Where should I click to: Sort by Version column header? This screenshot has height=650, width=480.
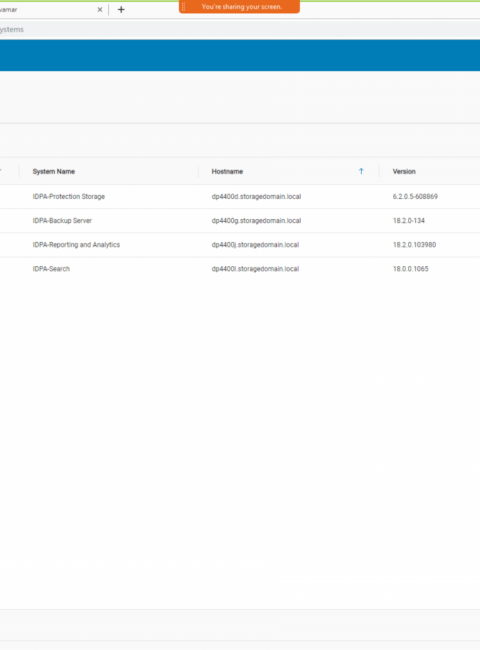[404, 171]
